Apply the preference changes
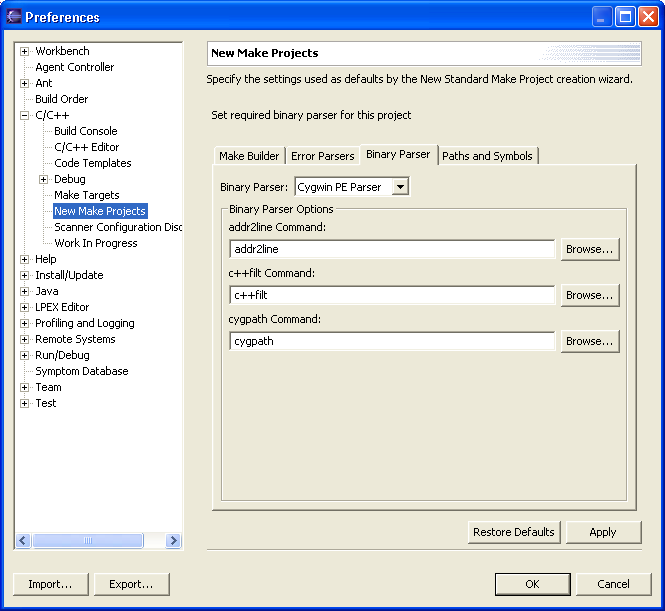Viewport: 665px width, 611px height. pos(603,532)
